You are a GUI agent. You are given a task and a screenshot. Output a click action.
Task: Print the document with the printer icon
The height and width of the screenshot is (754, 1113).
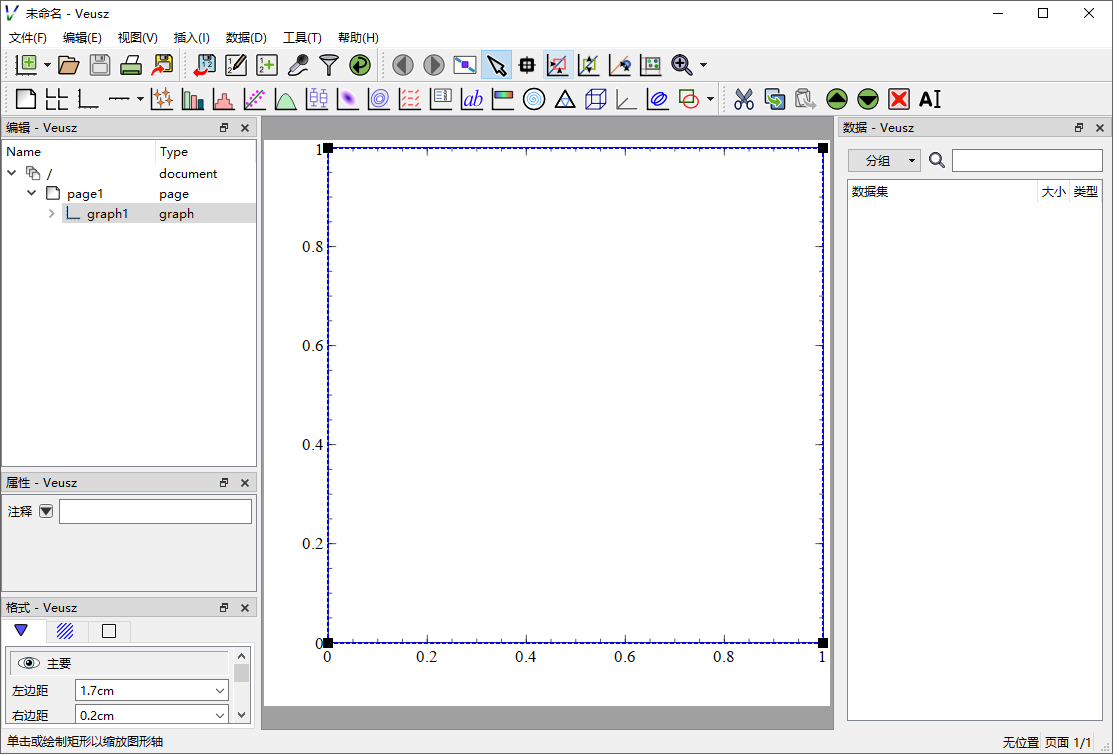[x=131, y=65]
